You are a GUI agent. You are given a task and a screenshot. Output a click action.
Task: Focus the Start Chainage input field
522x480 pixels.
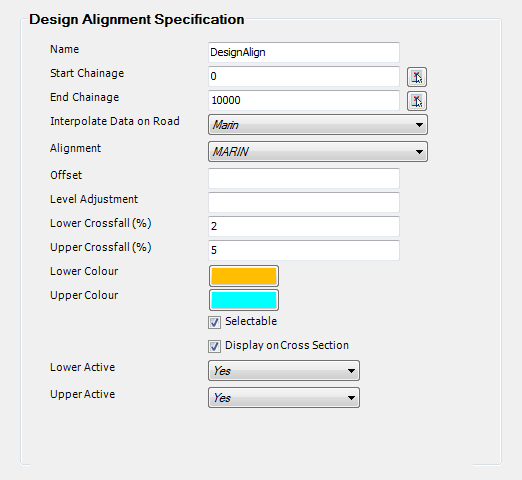[x=304, y=76]
